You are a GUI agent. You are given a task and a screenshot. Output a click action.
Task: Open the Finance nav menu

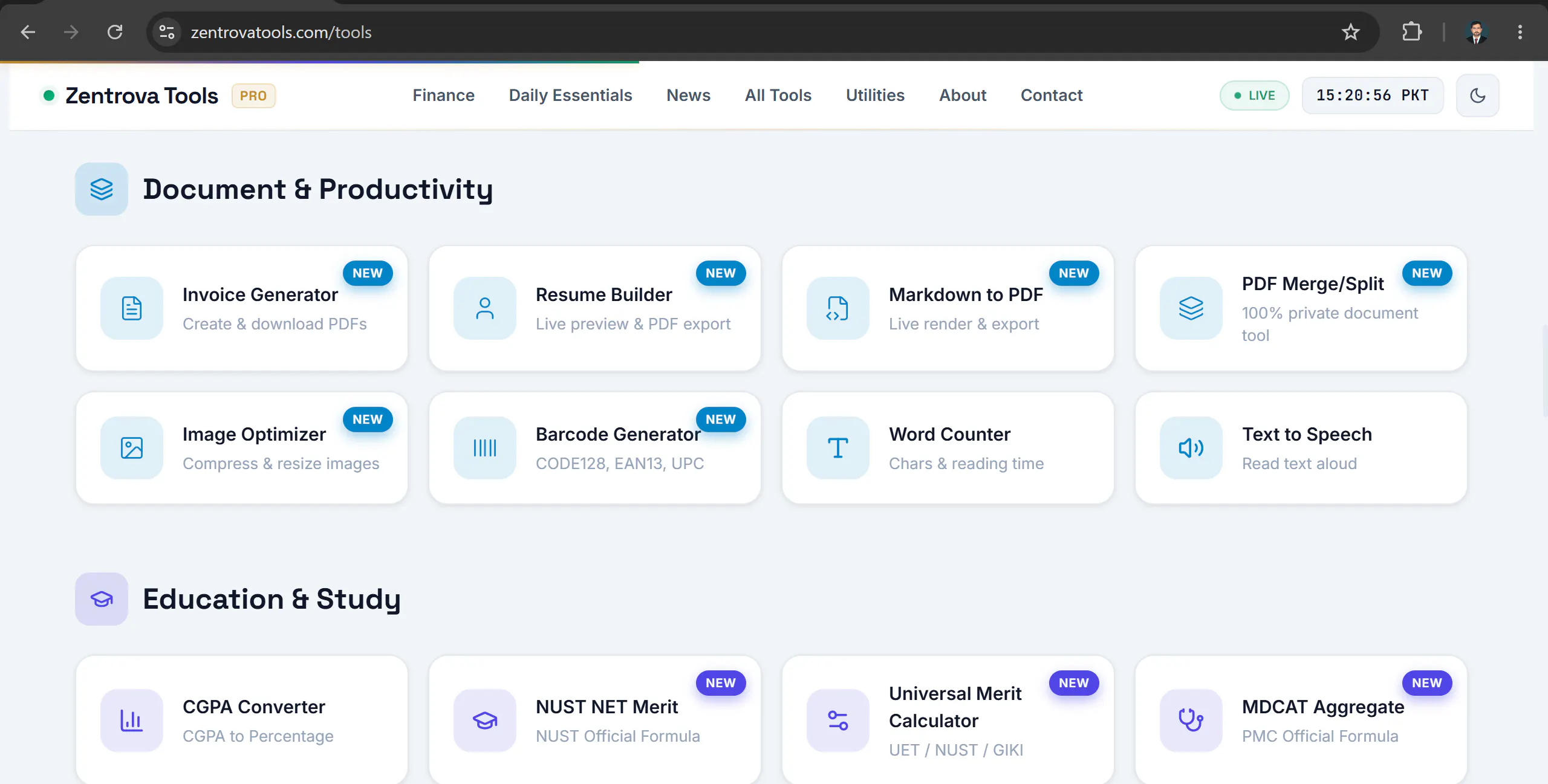(443, 96)
